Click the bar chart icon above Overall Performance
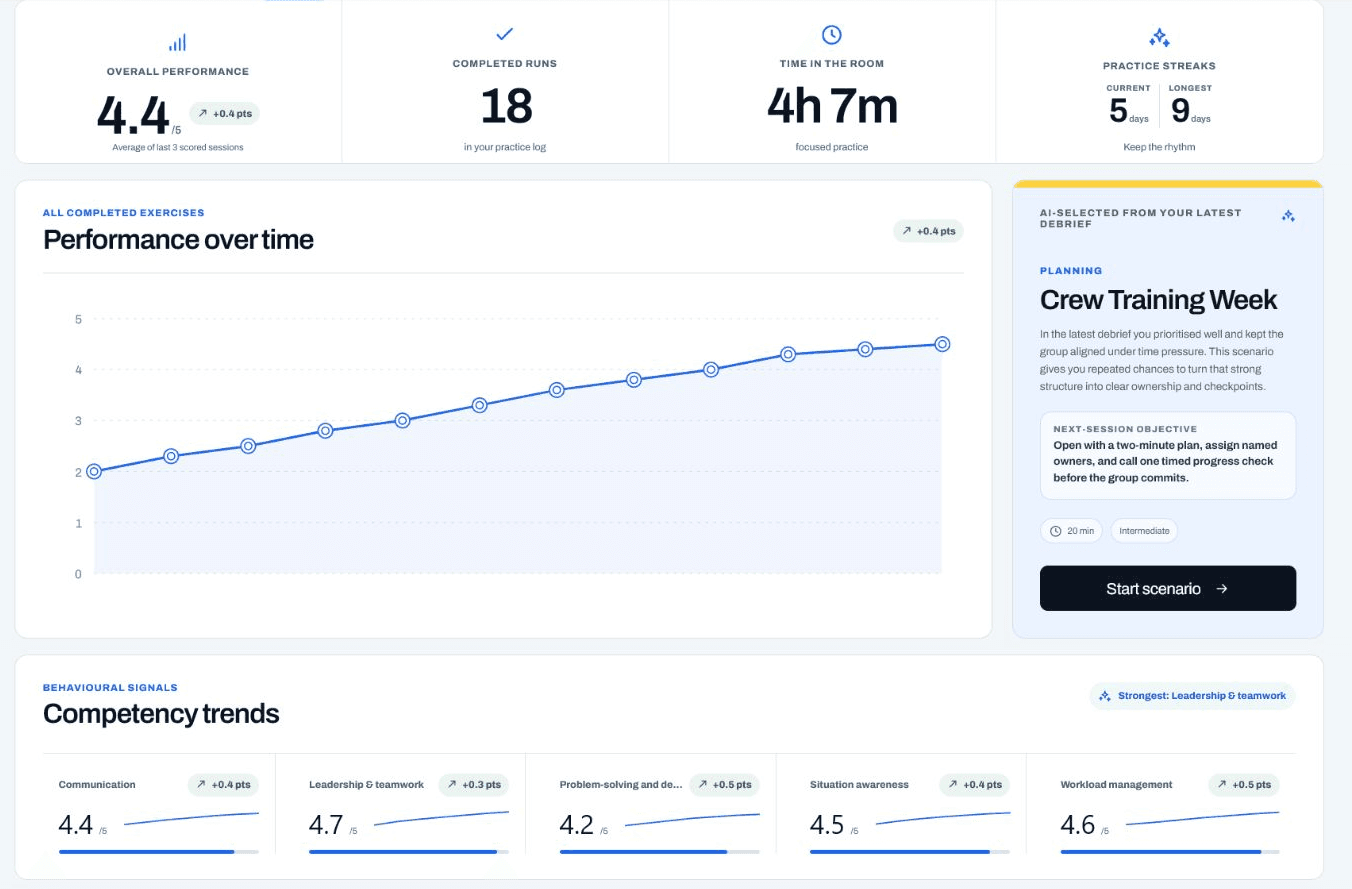1352x889 pixels. tap(177, 43)
